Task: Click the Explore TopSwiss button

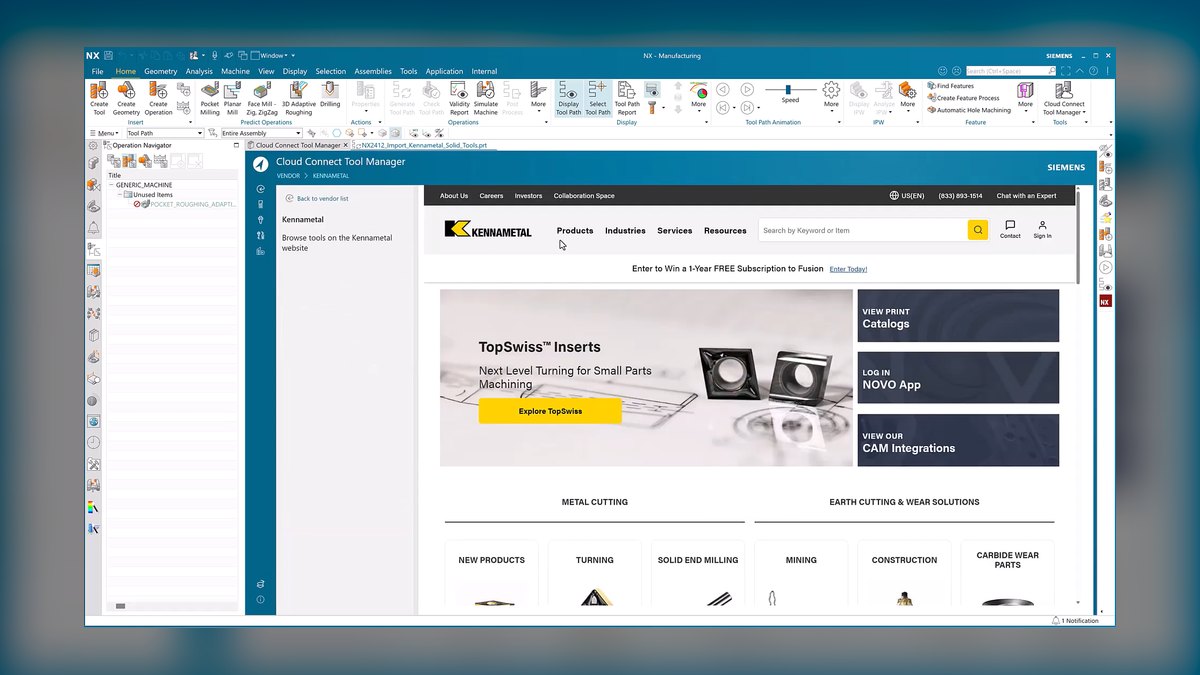Action: coord(550,411)
